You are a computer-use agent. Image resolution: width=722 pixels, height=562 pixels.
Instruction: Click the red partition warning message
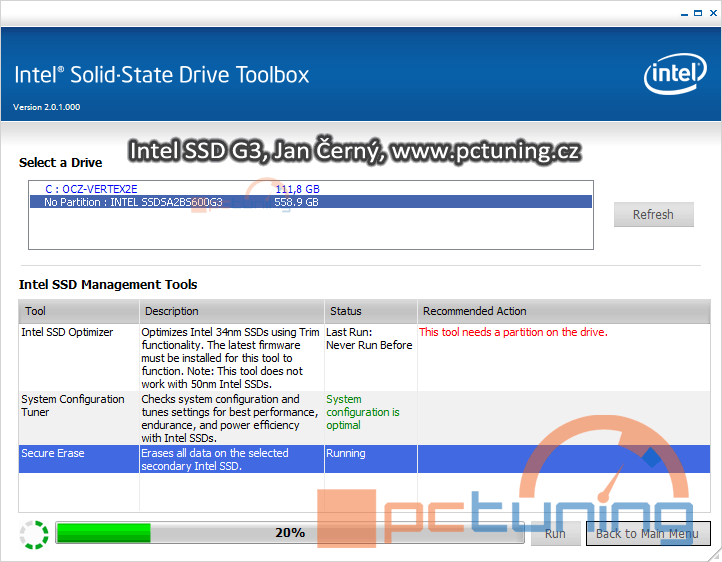pos(513,332)
